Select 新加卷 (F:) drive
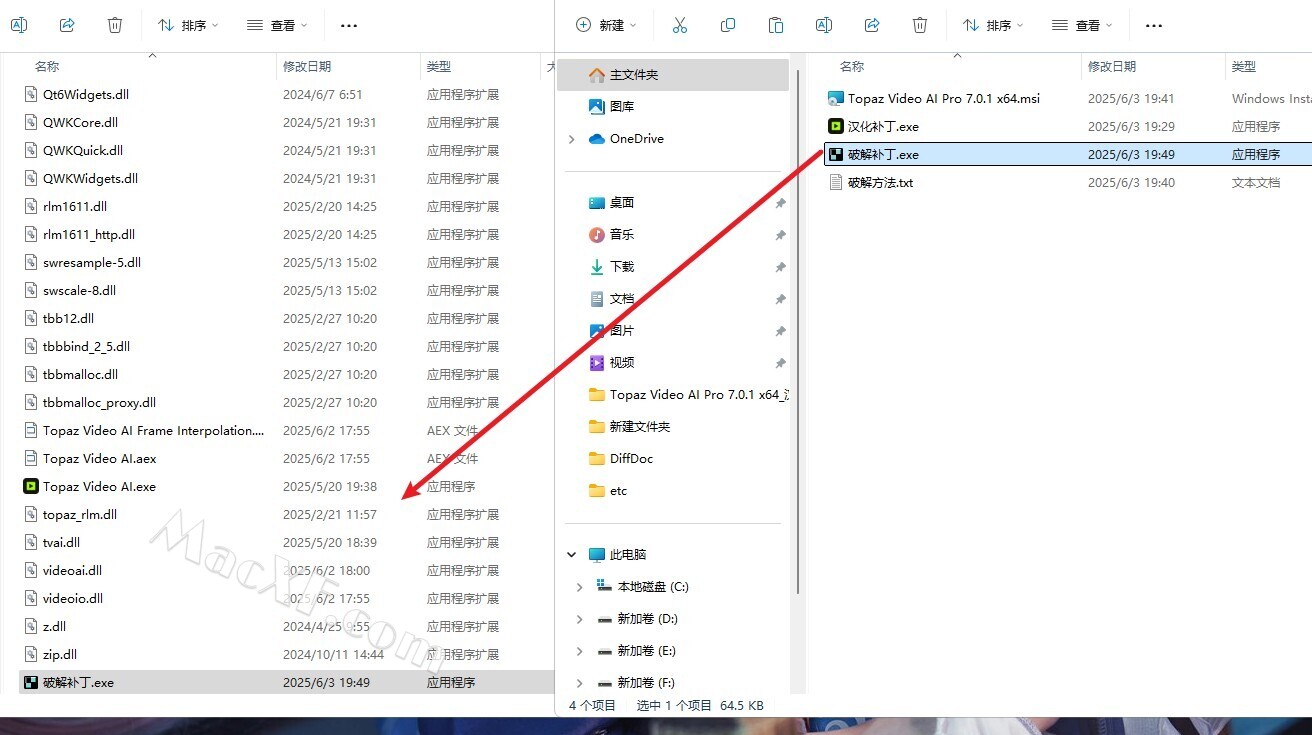The width and height of the screenshot is (1312, 735). pyautogui.click(x=636, y=682)
